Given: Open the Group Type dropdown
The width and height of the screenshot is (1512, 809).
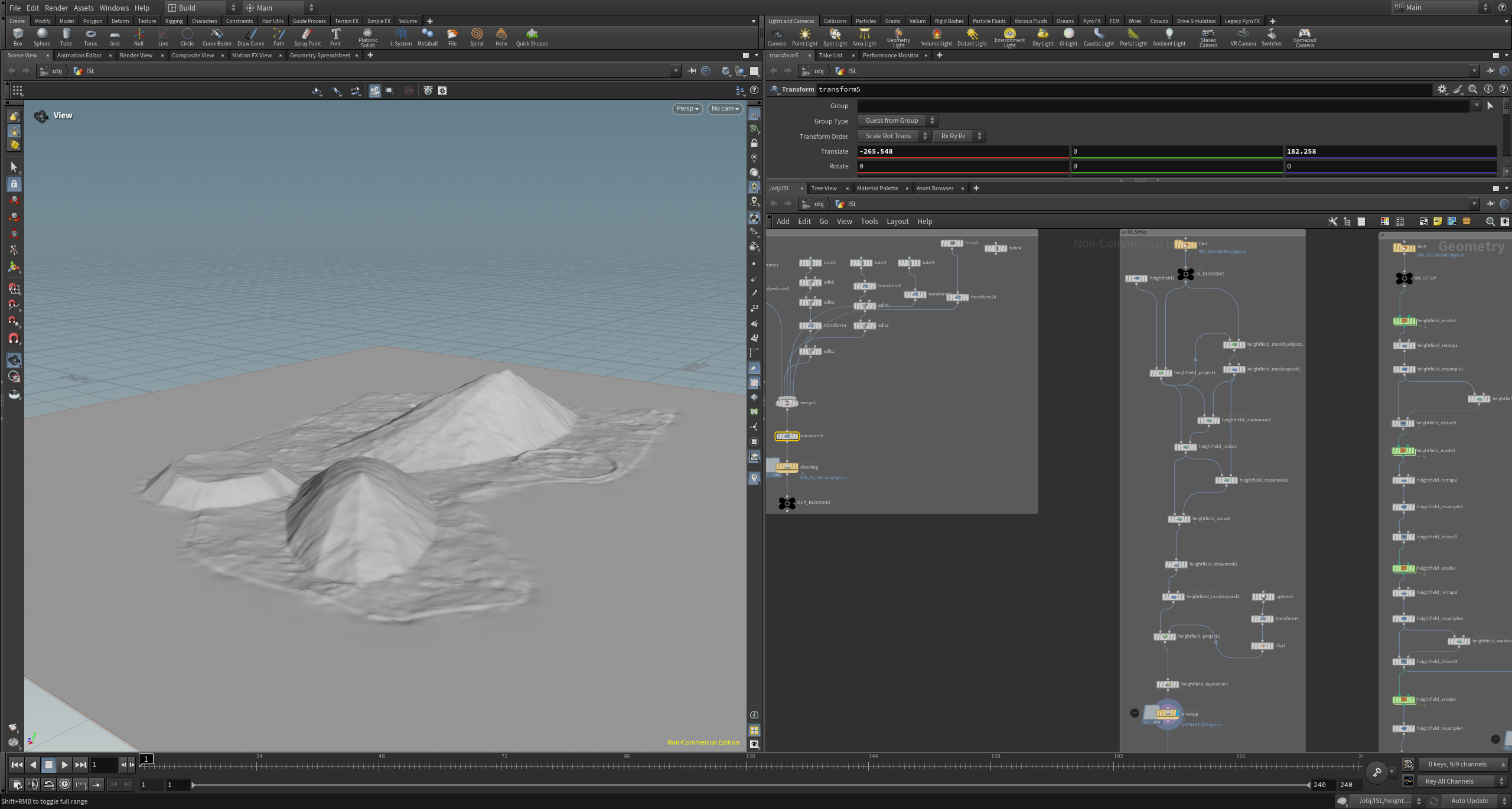Looking at the screenshot, I should 897,121.
